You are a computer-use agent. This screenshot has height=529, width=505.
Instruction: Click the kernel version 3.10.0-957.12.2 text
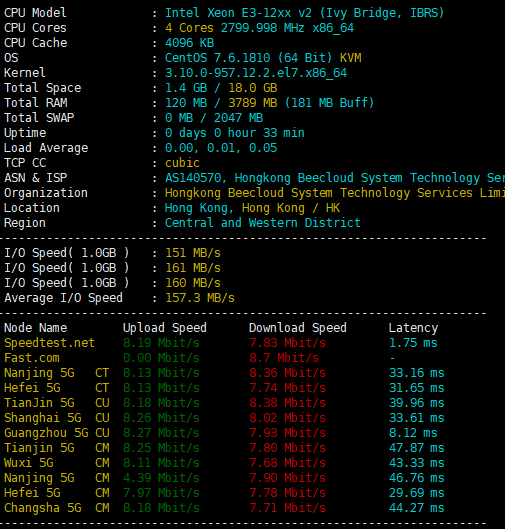(x=256, y=73)
